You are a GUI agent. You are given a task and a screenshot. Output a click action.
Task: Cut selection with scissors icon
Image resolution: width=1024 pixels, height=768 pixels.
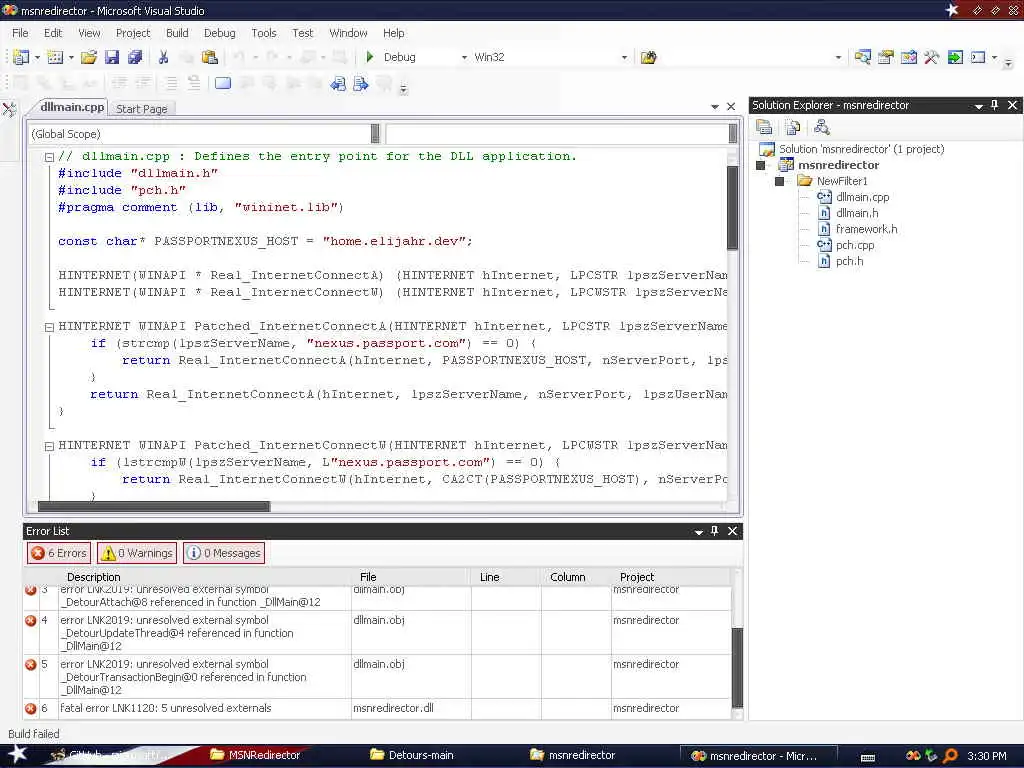coord(163,57)
